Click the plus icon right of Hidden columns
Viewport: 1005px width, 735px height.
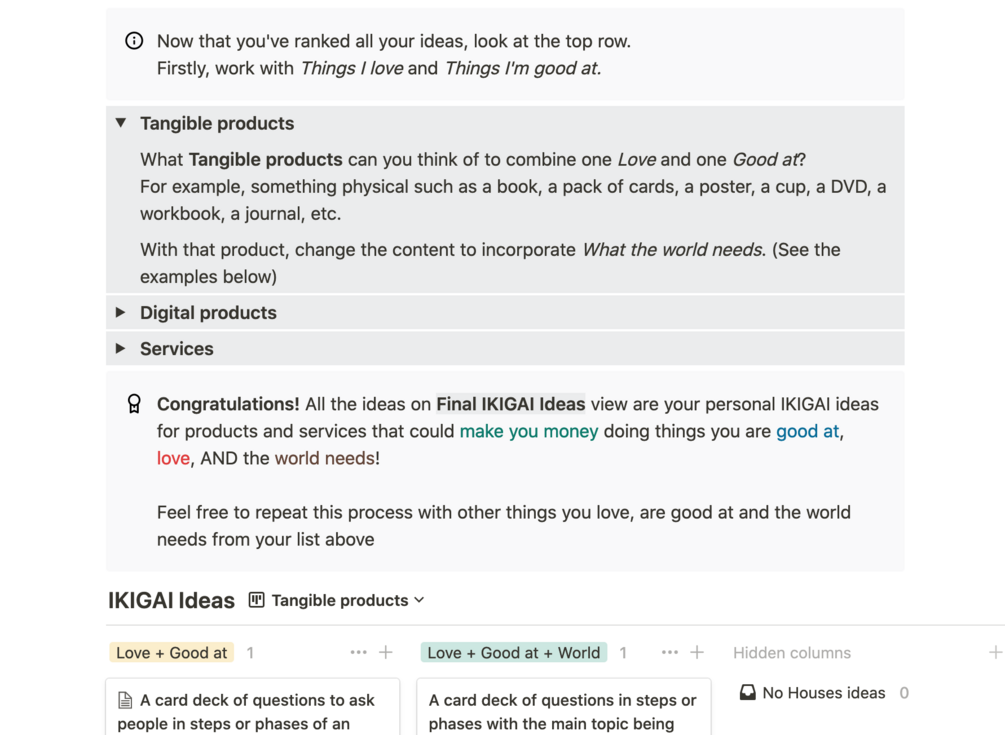[995, 653]
